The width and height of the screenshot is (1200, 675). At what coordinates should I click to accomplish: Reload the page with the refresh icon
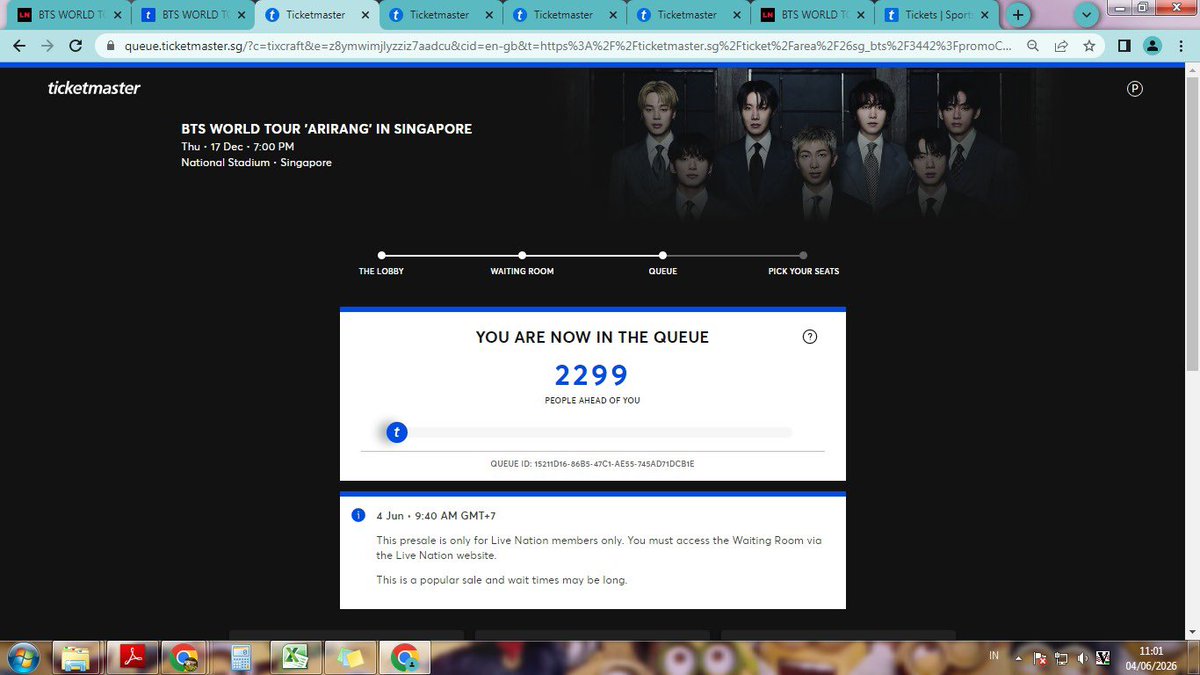click(x=75, y=45)
